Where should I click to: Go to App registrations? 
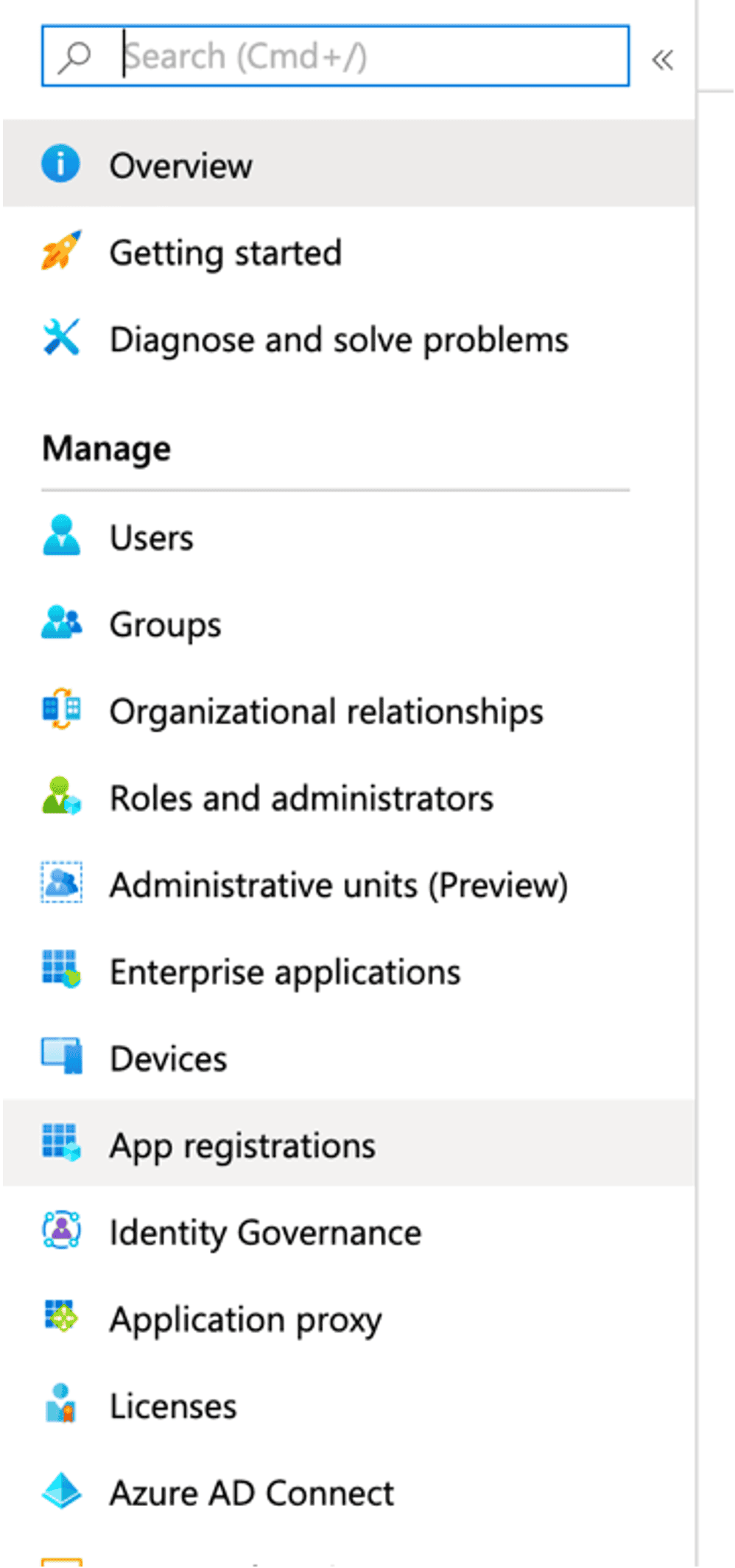point(242,1146)
